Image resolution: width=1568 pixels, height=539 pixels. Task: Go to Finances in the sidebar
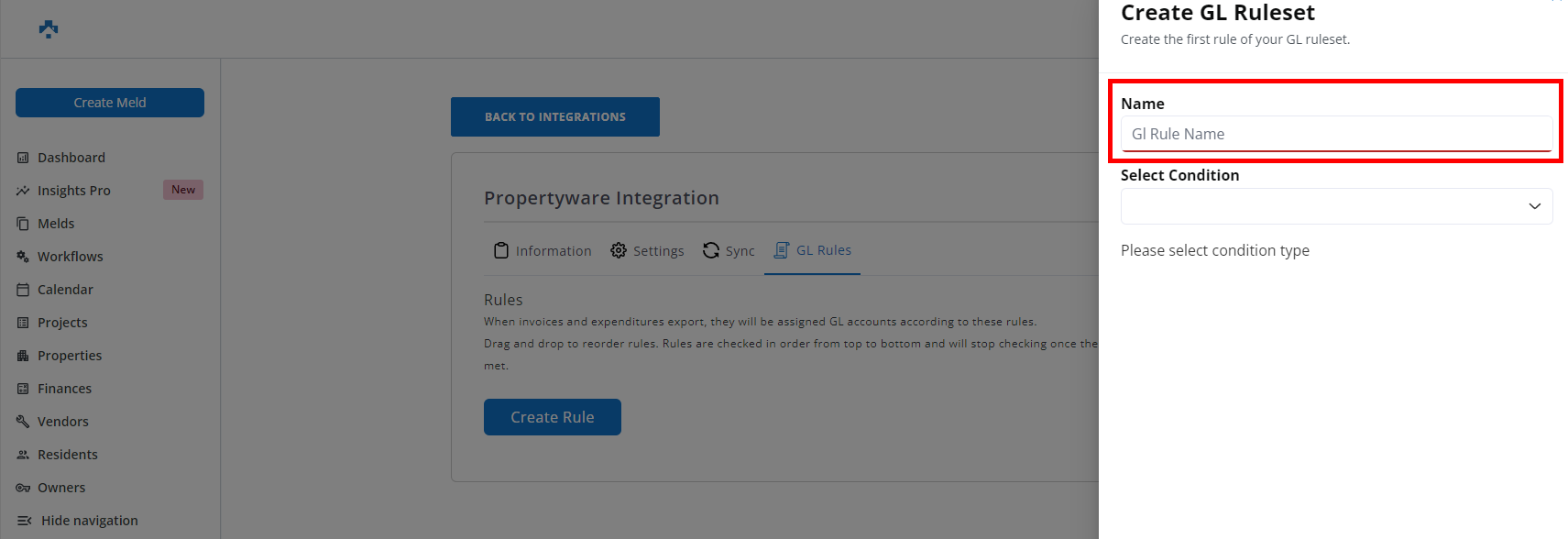[64, 389]
